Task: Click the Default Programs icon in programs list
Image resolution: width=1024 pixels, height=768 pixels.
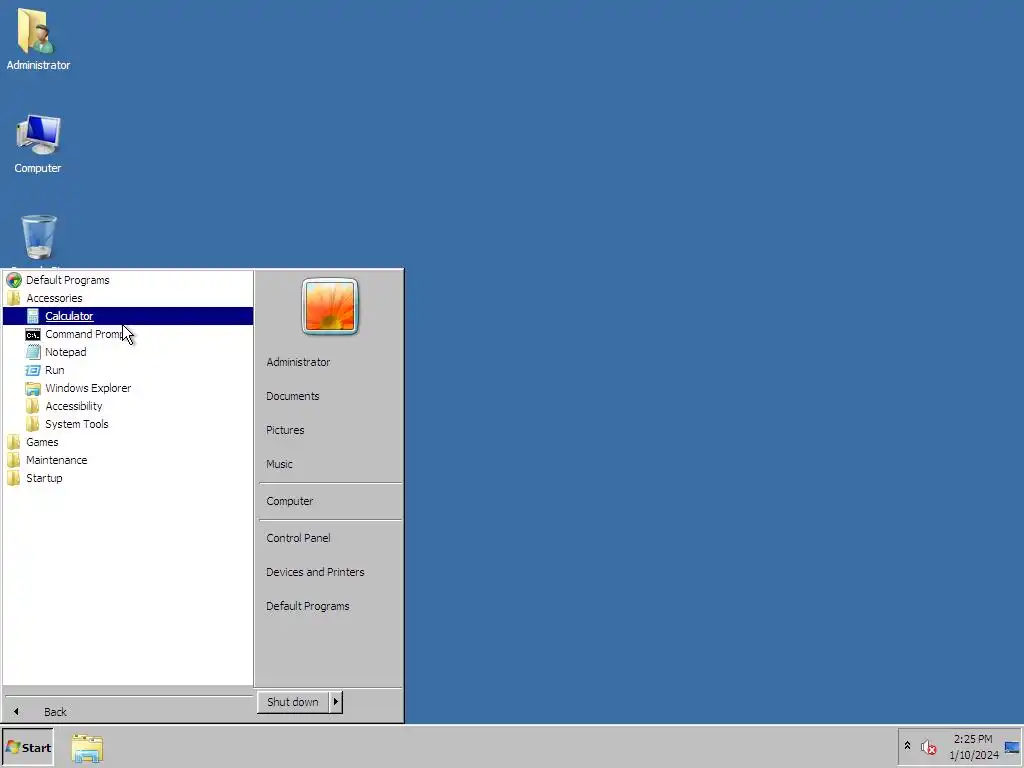Action: point(14,280)
